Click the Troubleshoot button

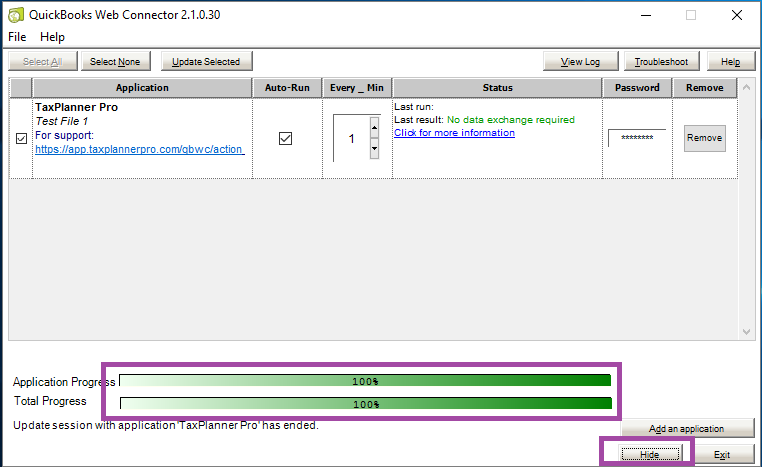click(x=661, y=62)
